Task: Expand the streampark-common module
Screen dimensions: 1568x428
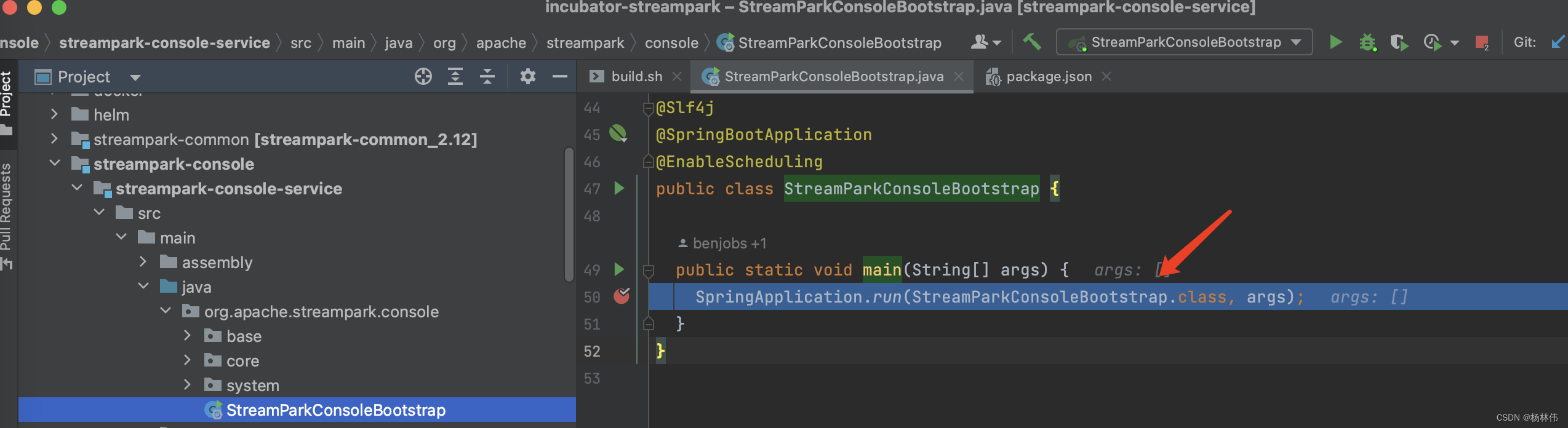Action: pyautogui.click(x=54, y=139)
